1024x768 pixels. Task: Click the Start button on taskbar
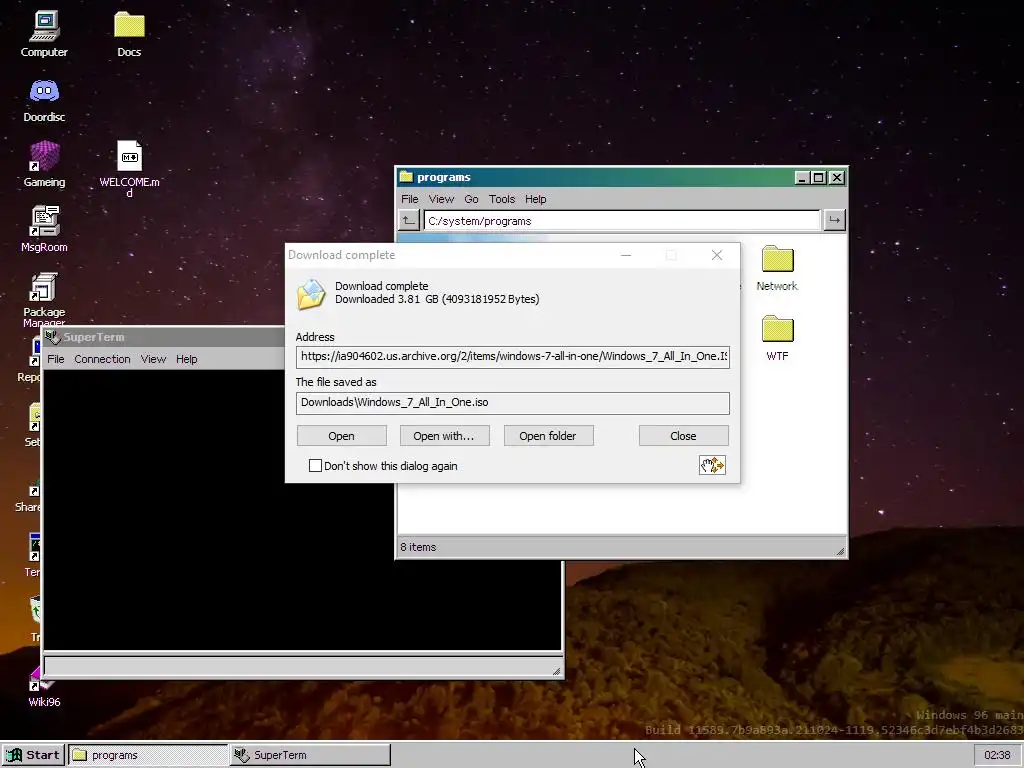pyautogui.click(x=33, y=755)
